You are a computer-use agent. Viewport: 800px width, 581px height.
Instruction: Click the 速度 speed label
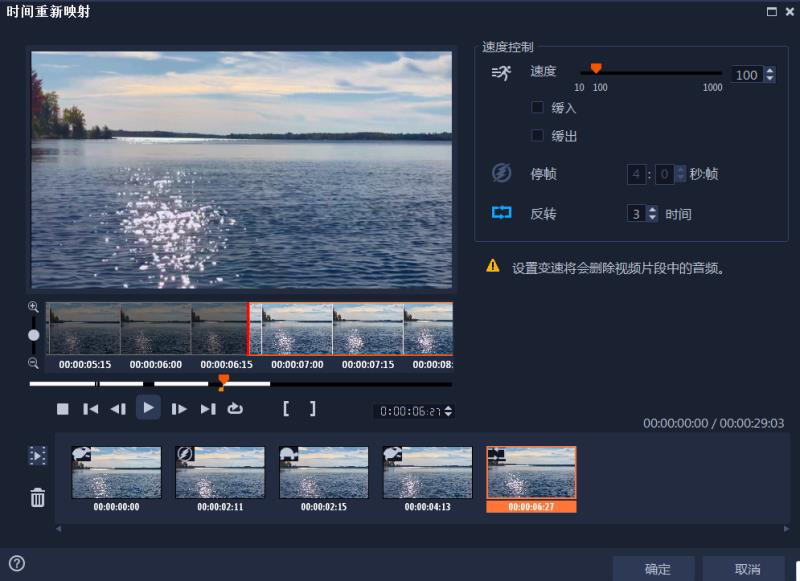point(543,71)
